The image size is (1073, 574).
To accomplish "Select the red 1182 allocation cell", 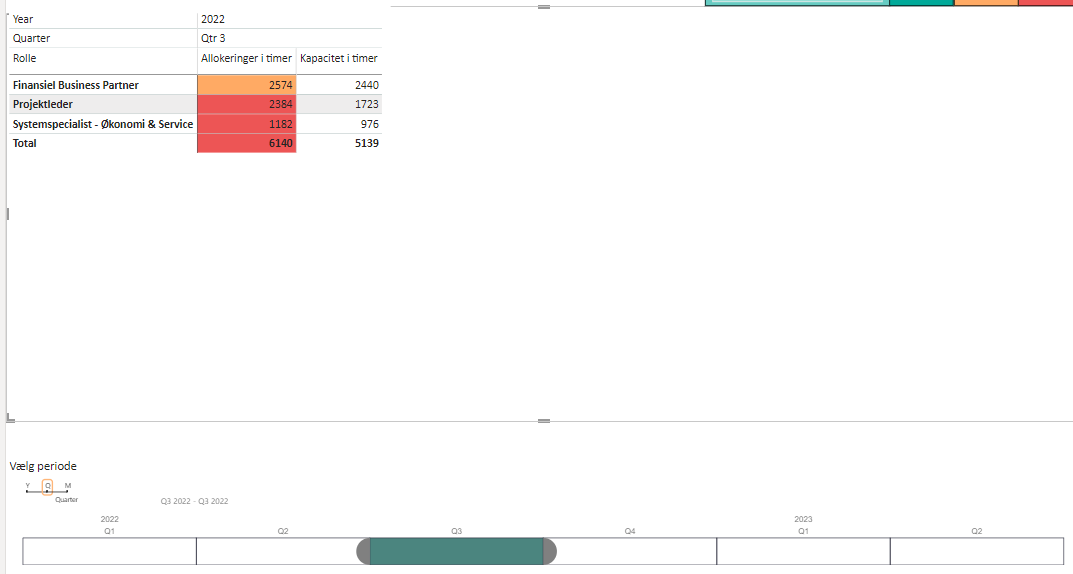I will 247,124.
